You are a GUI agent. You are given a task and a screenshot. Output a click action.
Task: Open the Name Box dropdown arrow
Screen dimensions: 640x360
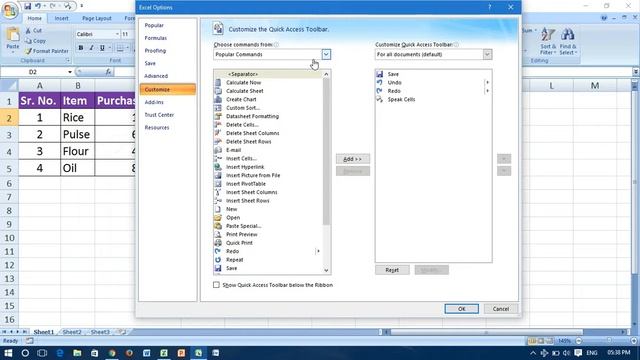[70, 72]
